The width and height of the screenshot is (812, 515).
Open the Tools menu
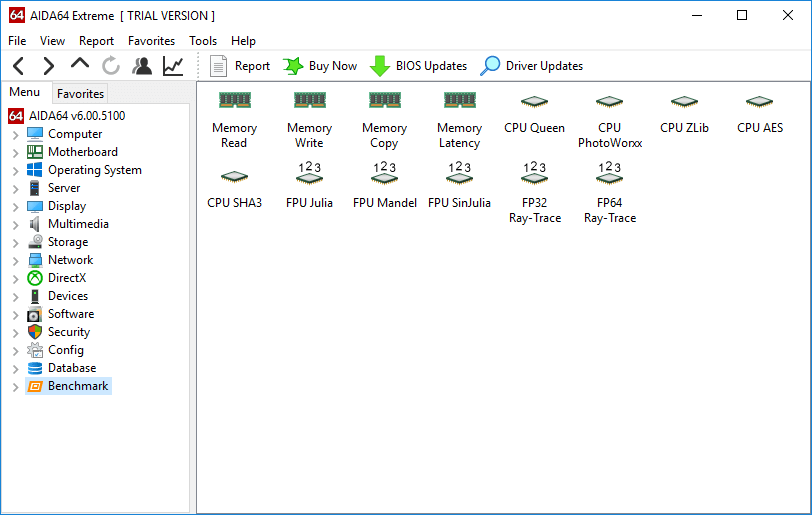(203, 41)
